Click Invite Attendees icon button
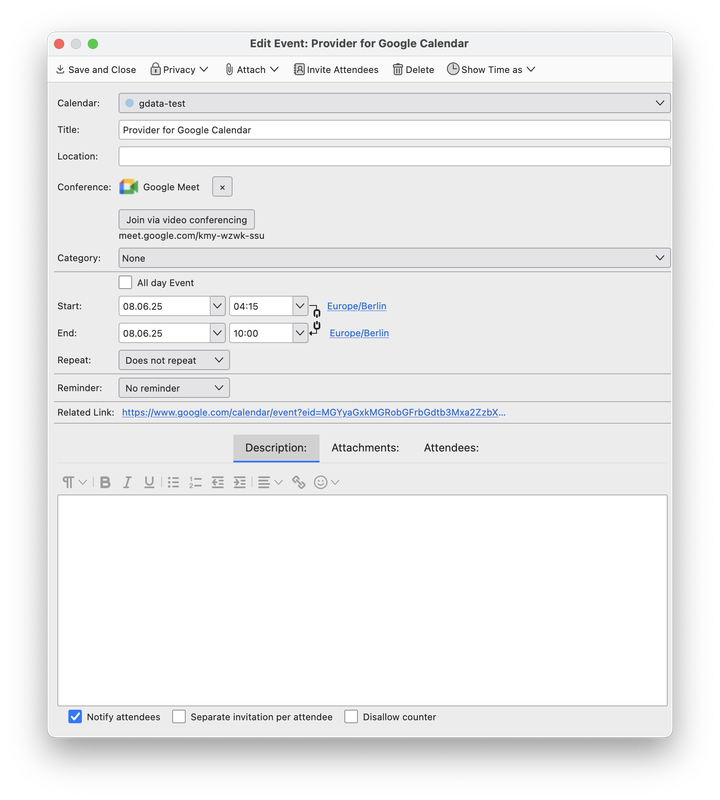Viewport: 720px width, 800px height. 336,69
